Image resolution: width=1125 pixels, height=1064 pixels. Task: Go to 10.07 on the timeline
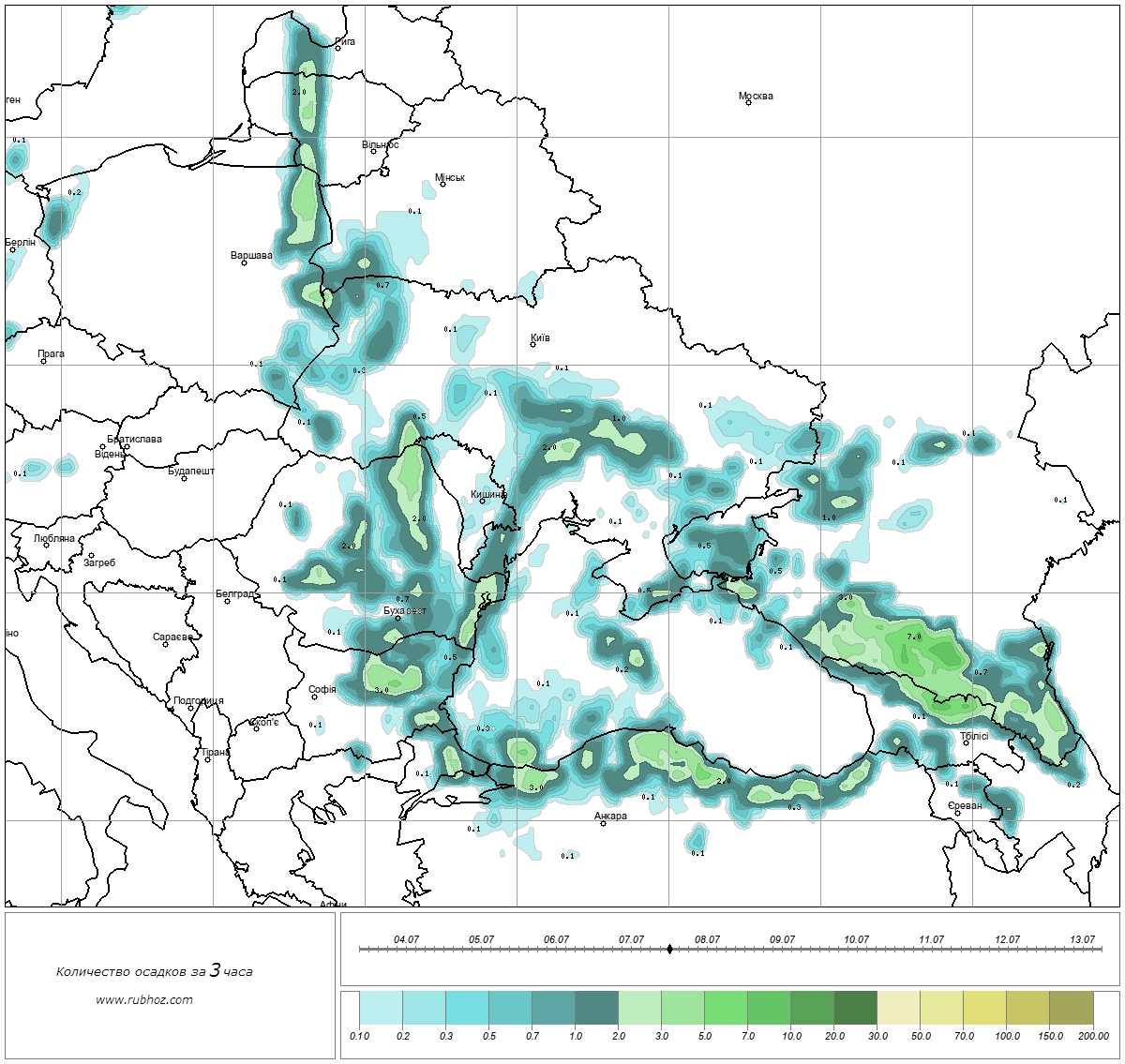(856, 939)
